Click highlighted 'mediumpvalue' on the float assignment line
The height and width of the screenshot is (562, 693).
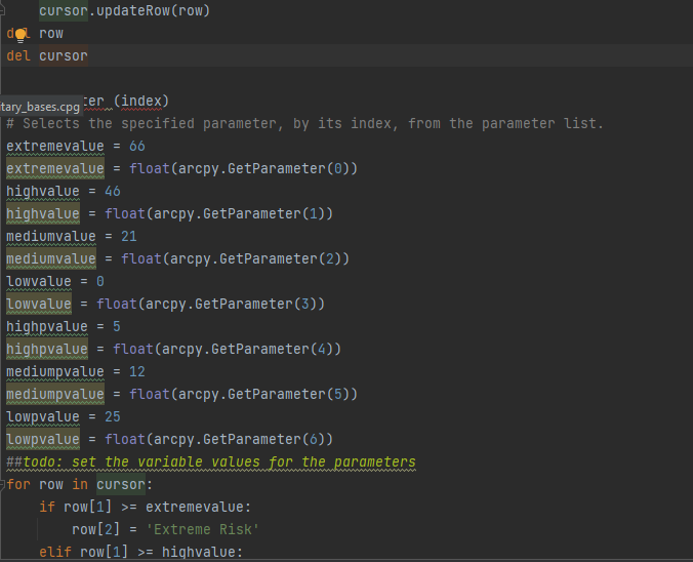pos(55,394)
